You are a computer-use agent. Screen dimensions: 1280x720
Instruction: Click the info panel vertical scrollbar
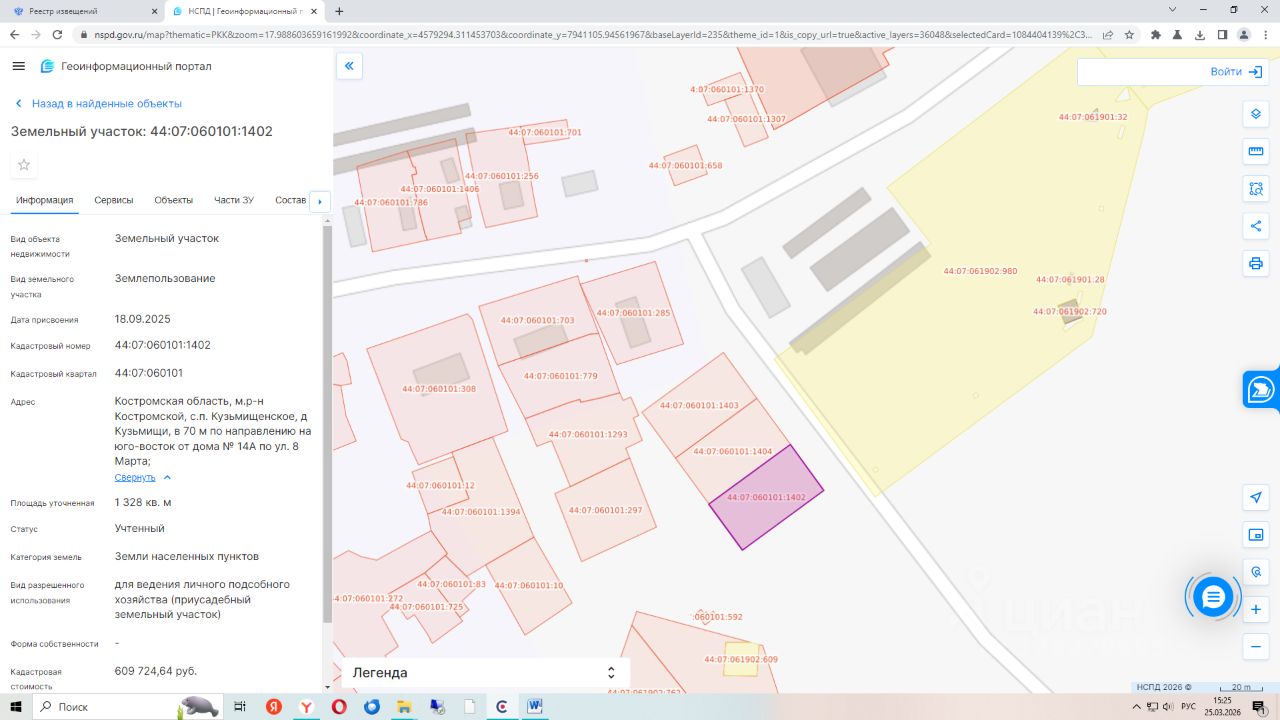coord(326,420)
